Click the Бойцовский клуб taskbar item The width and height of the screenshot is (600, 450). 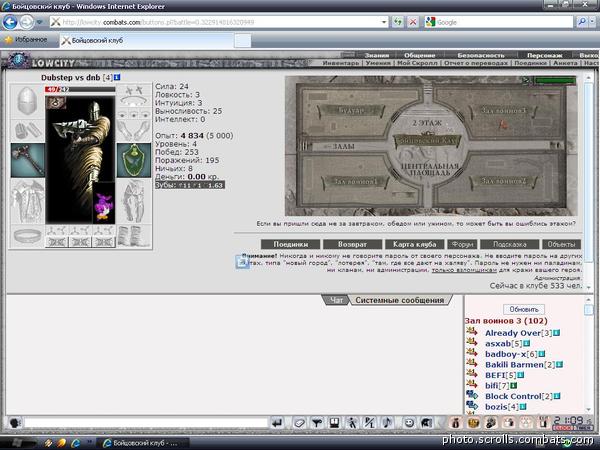[142, 443]
